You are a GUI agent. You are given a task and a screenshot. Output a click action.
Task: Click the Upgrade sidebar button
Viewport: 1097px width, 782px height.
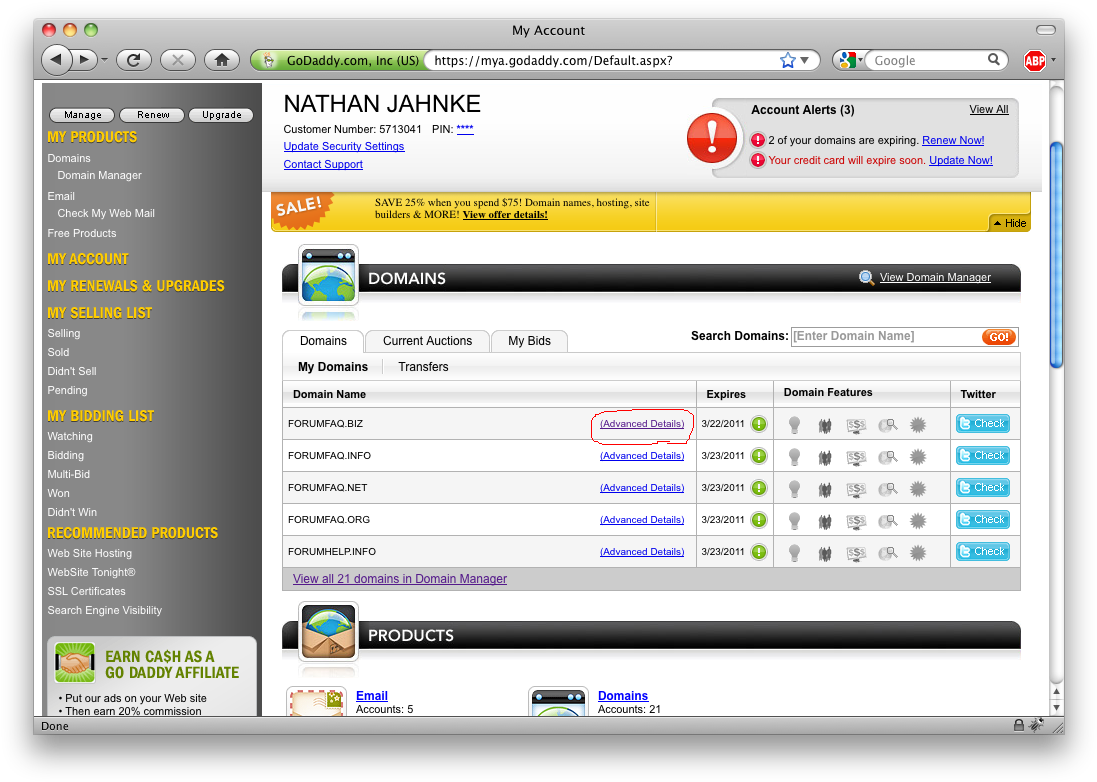tap(221, 115)
